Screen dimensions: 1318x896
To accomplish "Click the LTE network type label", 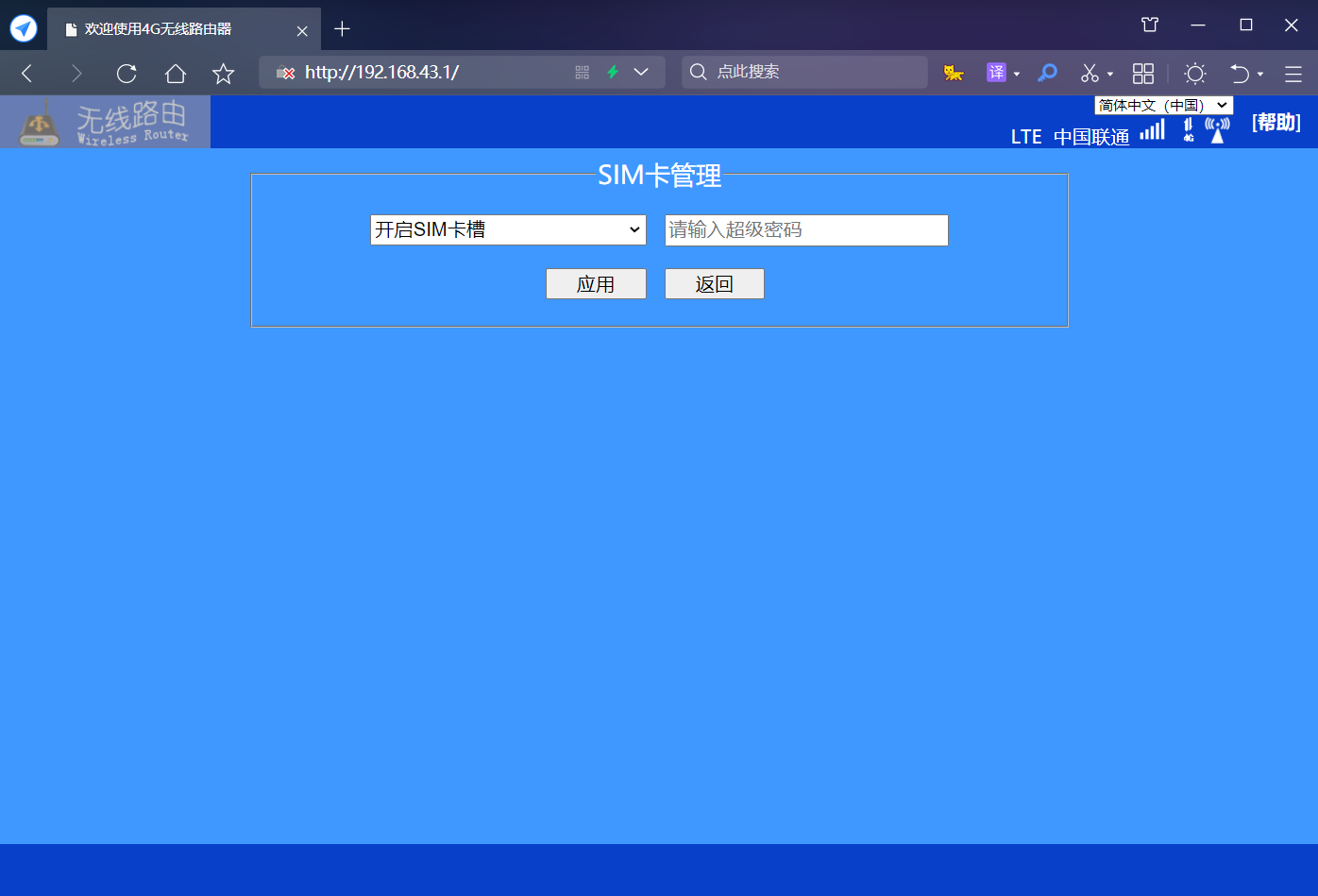I will [x=1026, y=137].
